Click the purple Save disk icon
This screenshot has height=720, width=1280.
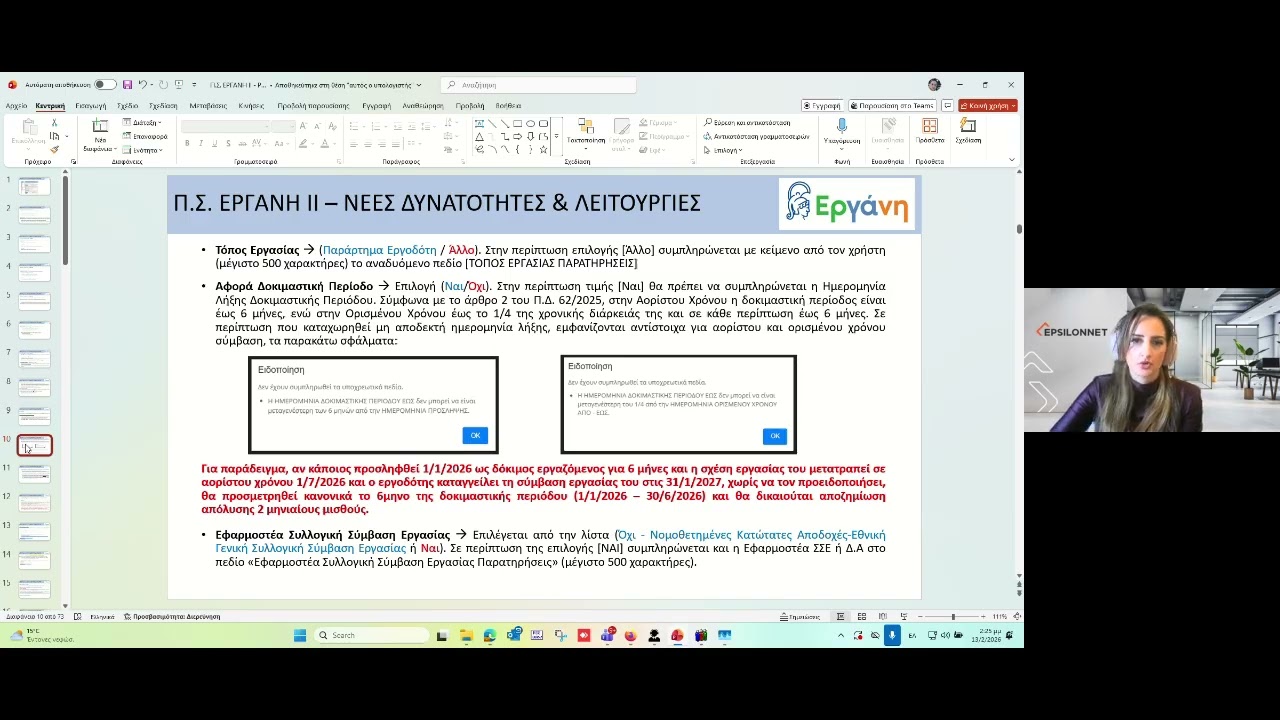tap(127, 85)
